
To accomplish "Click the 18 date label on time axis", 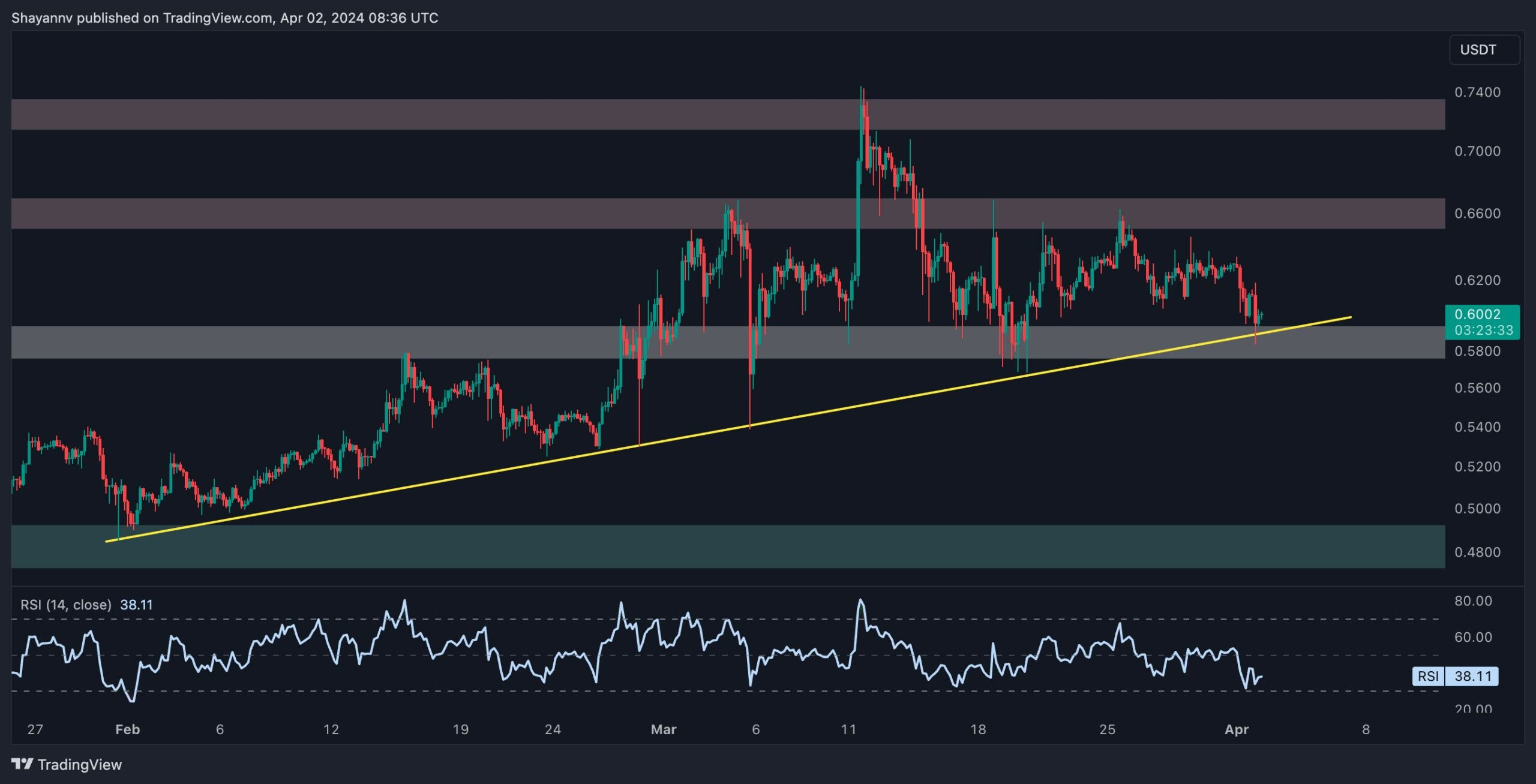I will [978, 729].
